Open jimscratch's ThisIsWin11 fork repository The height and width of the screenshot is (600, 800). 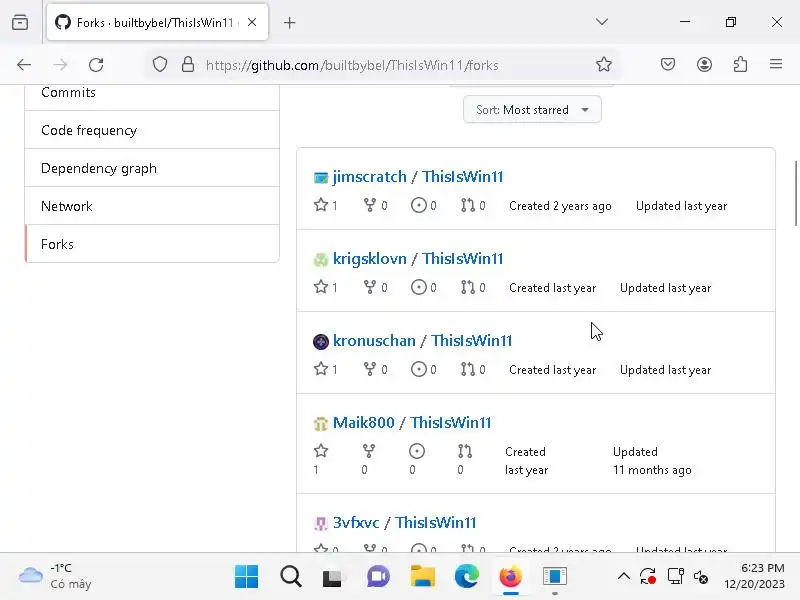coord(462,177)
